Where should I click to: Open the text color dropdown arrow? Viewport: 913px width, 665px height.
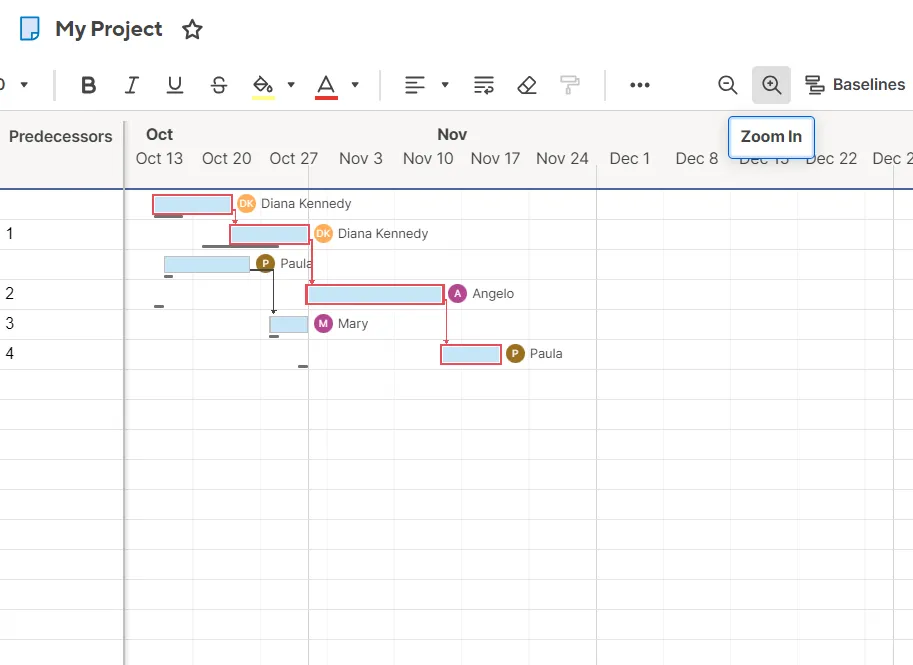coord(355,85)
